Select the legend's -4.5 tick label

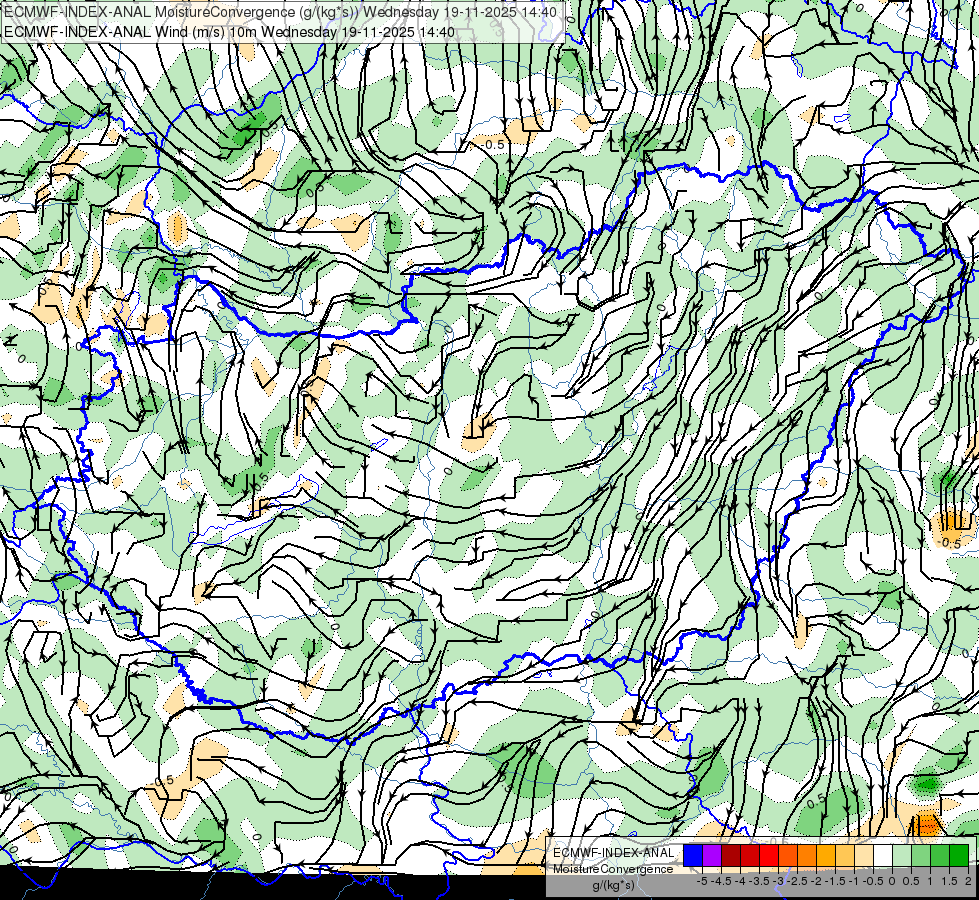pos(721,881)
